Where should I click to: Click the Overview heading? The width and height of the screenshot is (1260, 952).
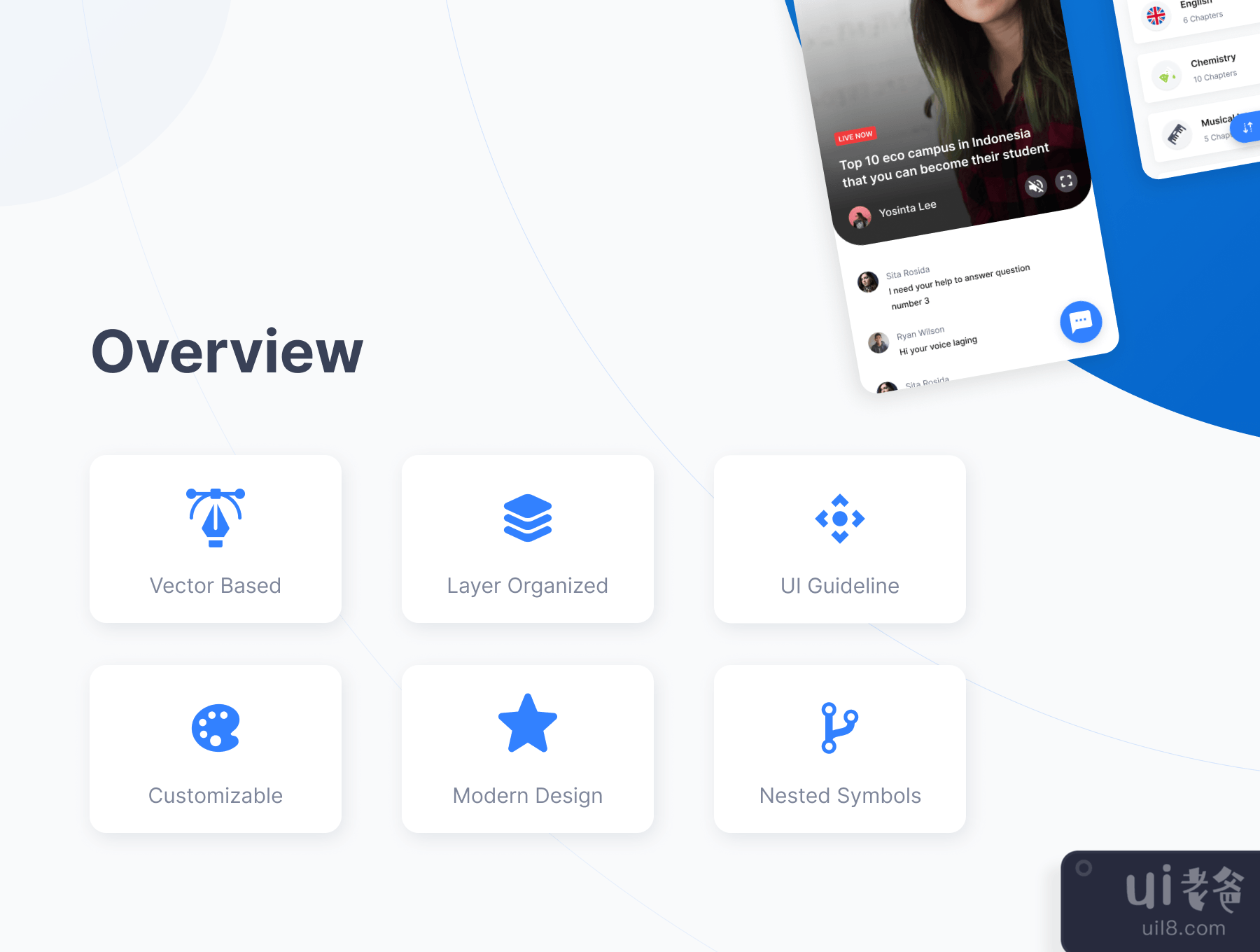click(227, 351)
